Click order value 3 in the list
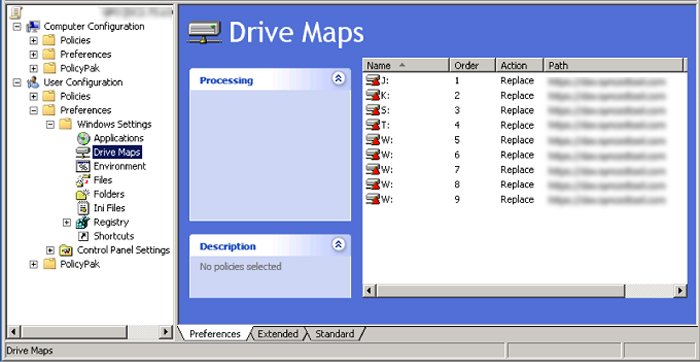The height and width of the screenshot is (362, 700). coord(457,110)
